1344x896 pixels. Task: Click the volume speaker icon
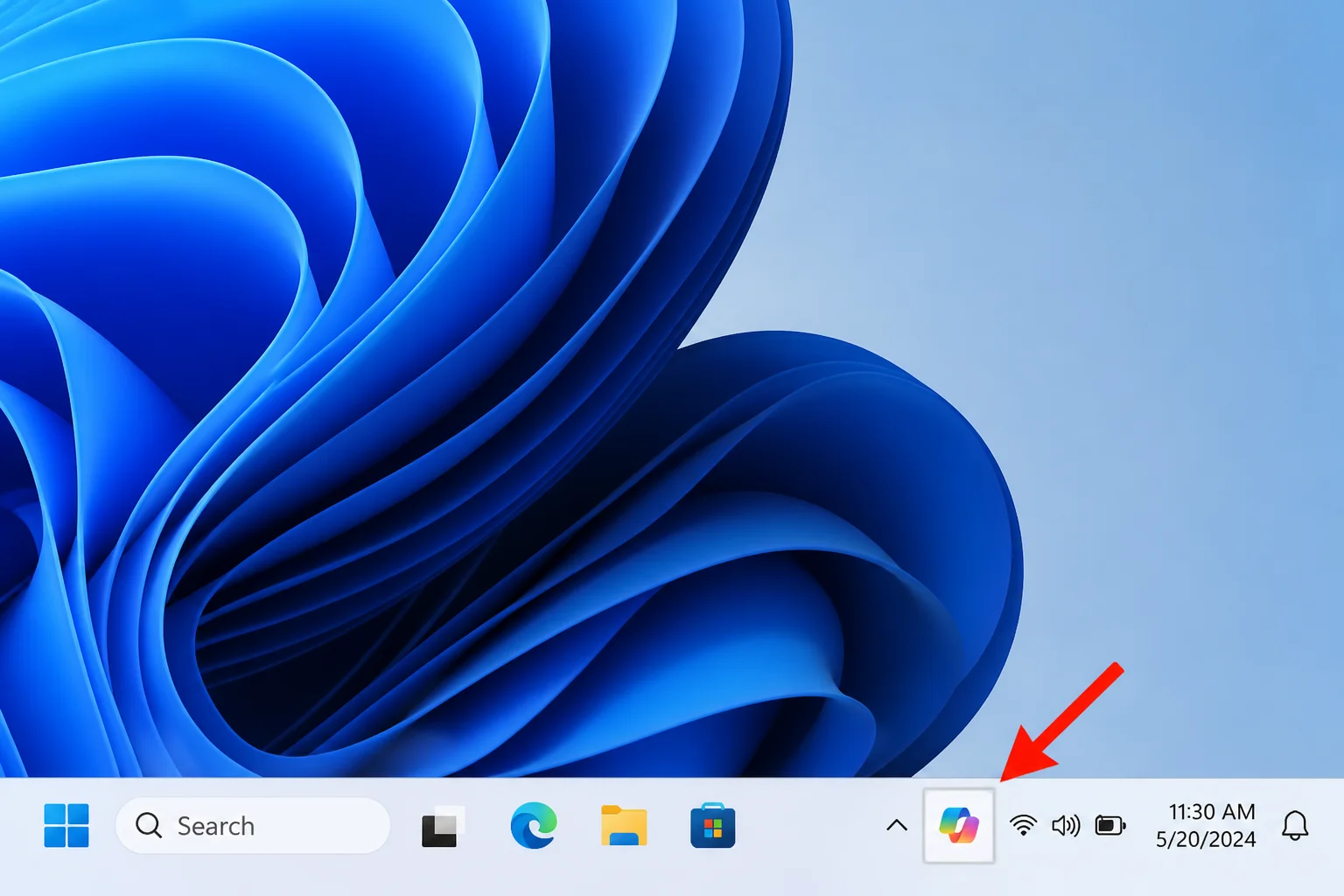(1066, 825)
